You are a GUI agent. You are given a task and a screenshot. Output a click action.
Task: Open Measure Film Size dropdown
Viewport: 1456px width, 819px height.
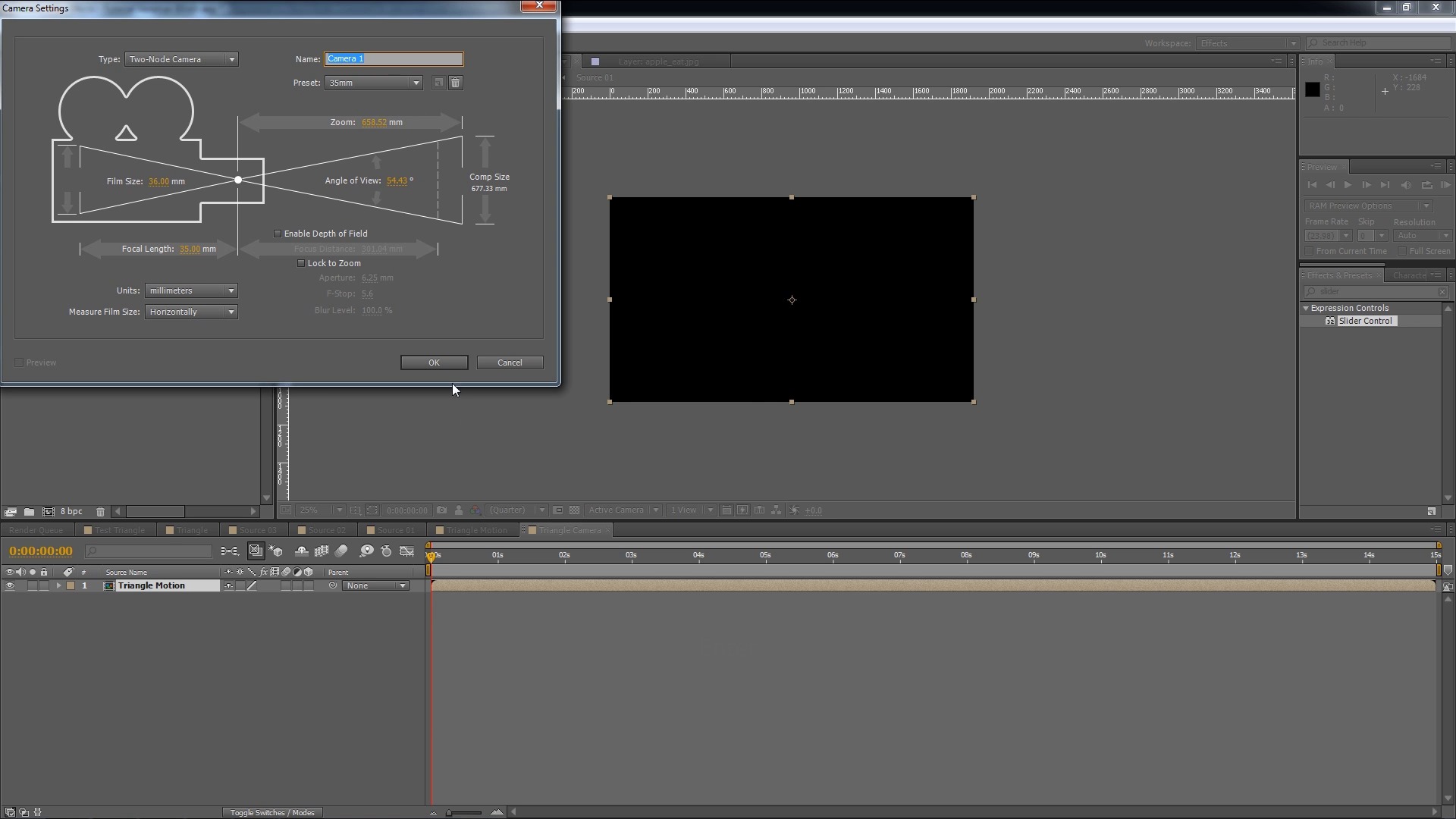191,312
